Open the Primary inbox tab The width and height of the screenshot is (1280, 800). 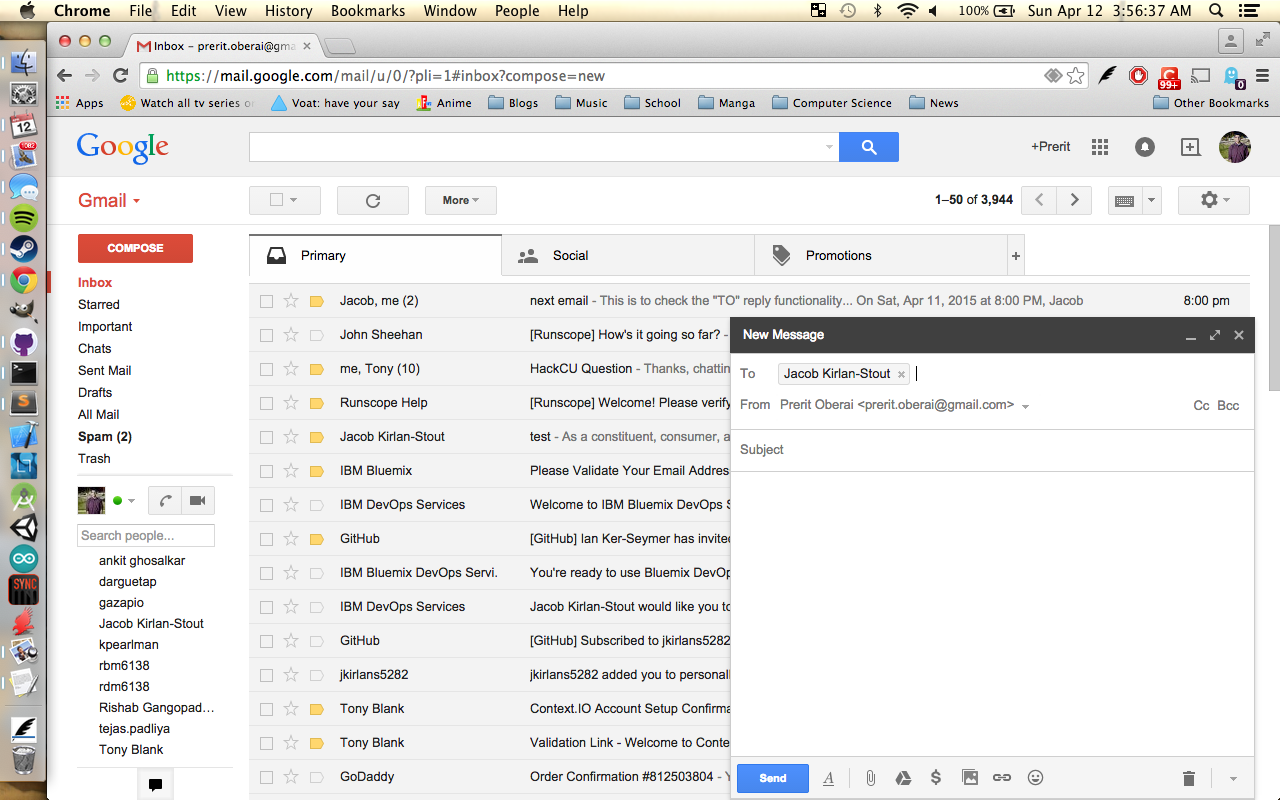coord(375,256)
